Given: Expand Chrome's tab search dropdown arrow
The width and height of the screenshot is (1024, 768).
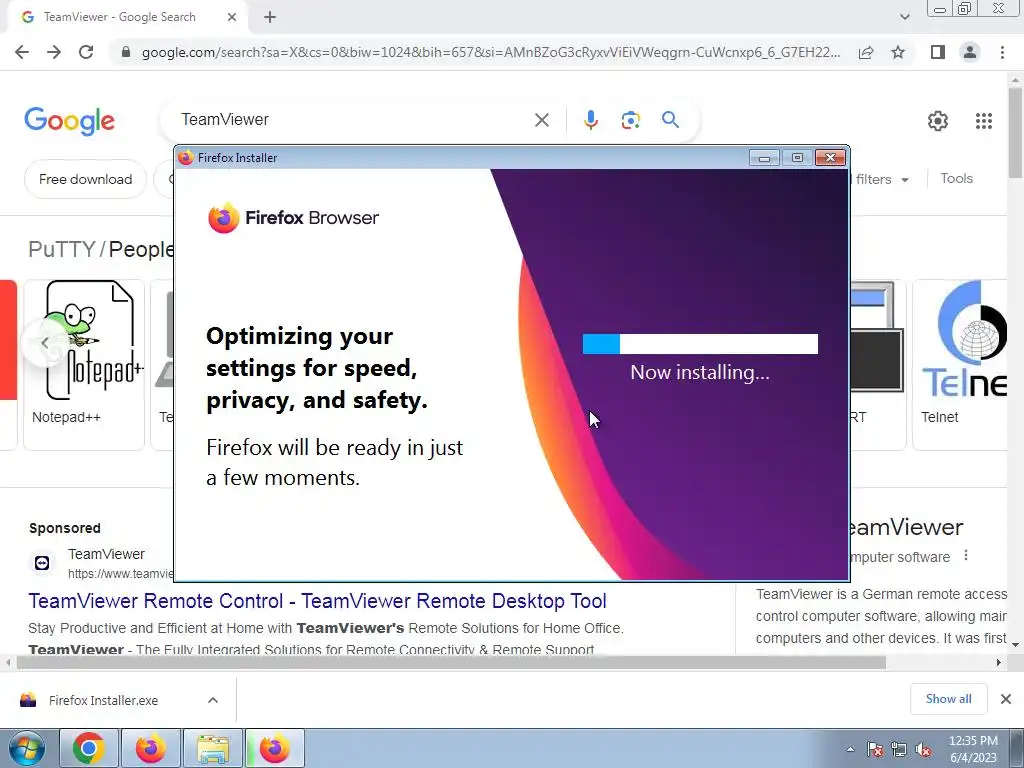Looking at the screenshot, I should click(904, 18).
